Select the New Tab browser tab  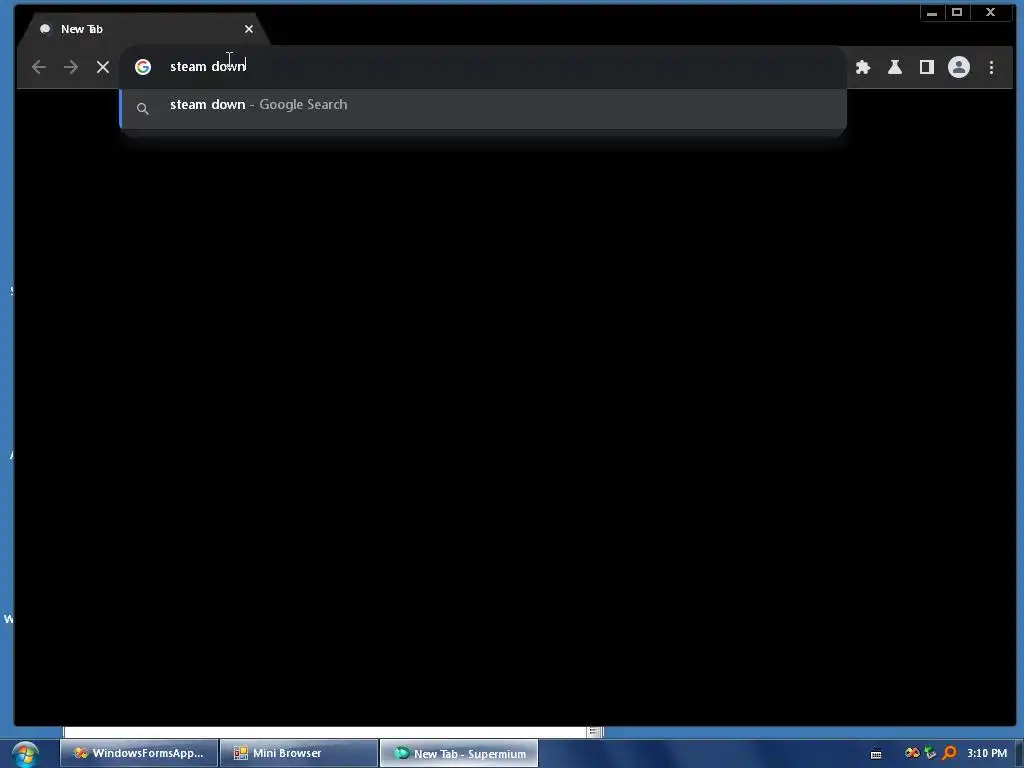click(x=144, y=29)
